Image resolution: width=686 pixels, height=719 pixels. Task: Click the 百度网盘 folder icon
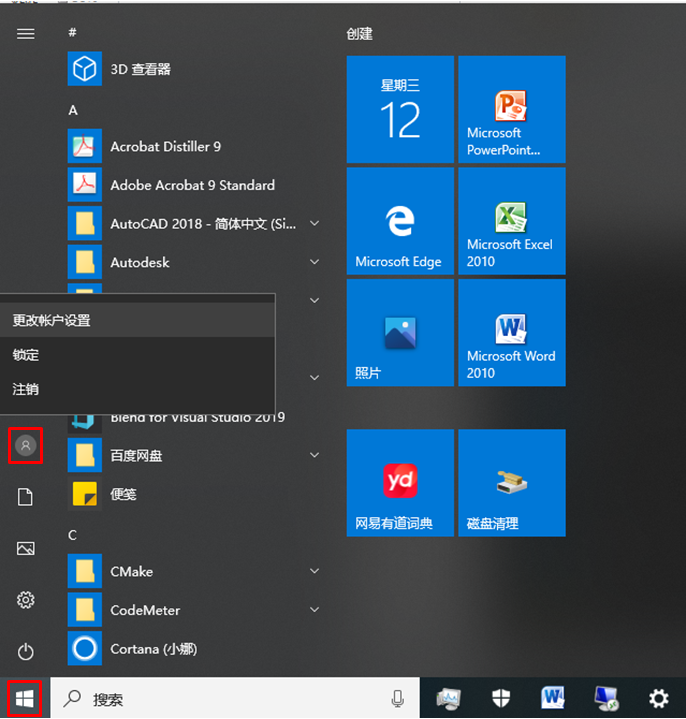tap(85, 455)
